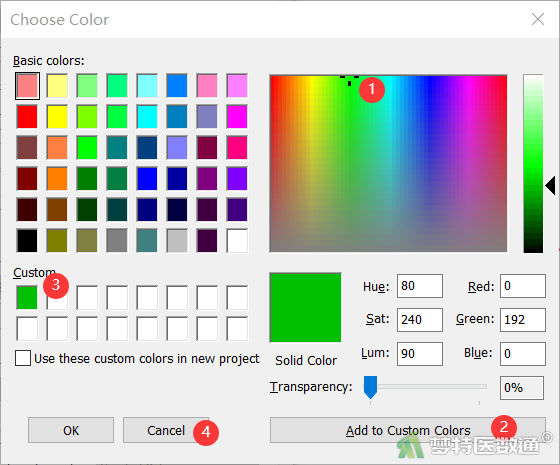The image size is (560, 465).
Task: Select the Lum input field
Action: click(x=420, y=354)
